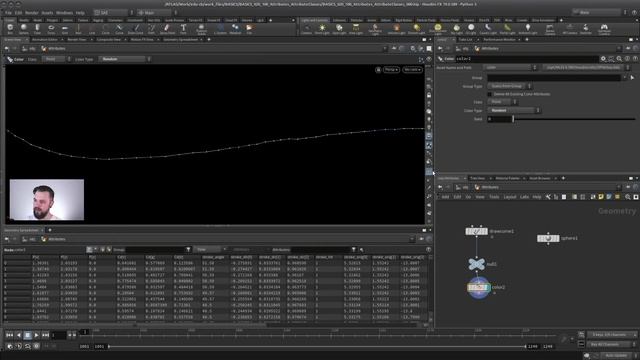Open the parameter pane gear settings menu
640x360 pixels.
(603, 59)
